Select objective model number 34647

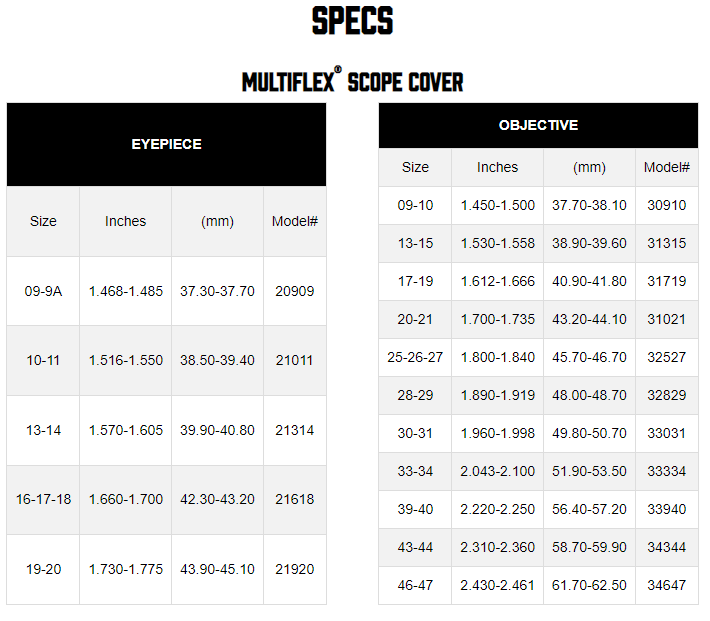[x=667, y=585]
